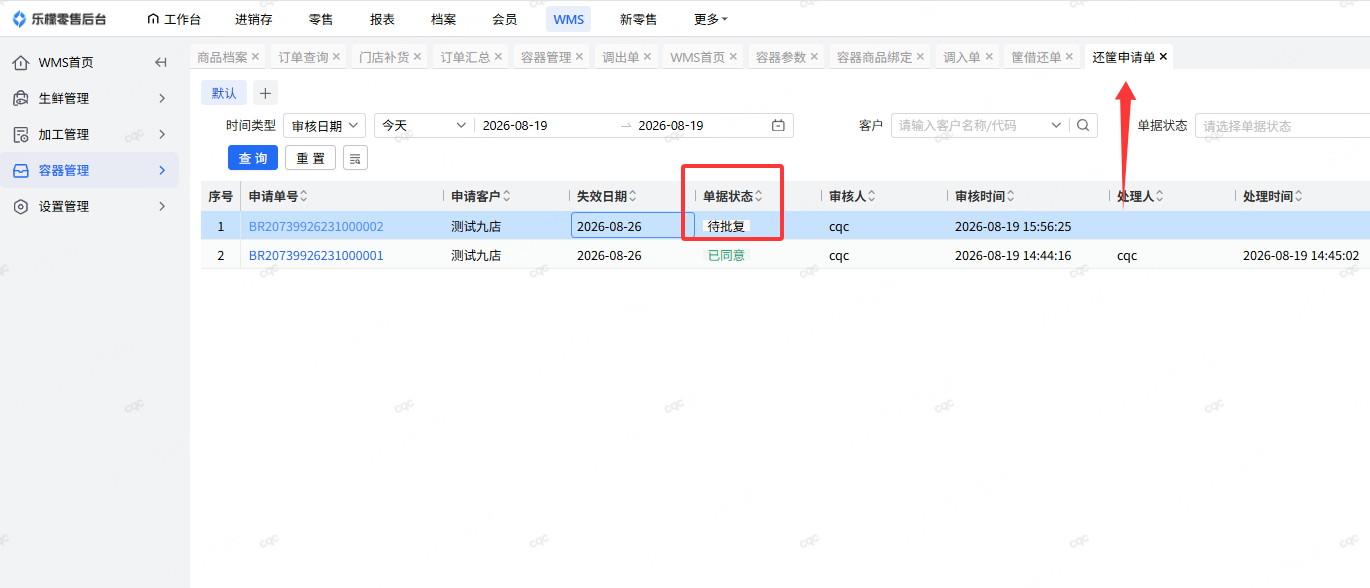
Task: Click the 查询 button
Action: tap(253, 158)
